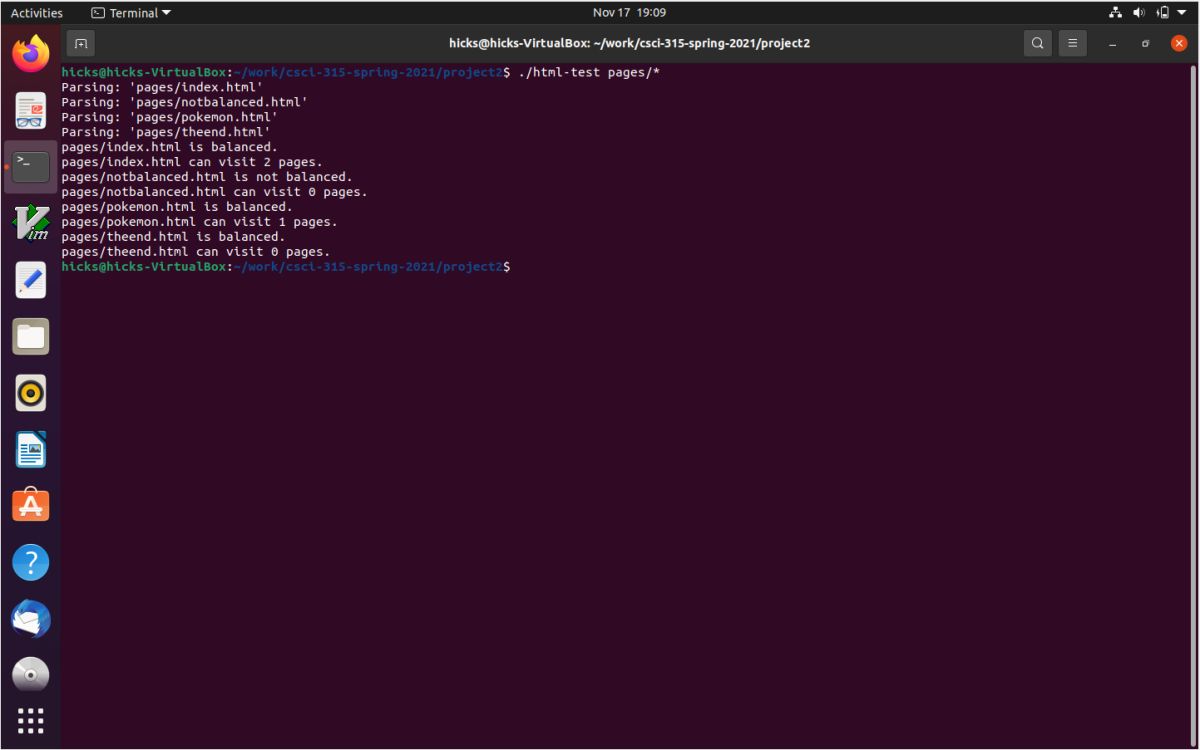Open the Nov 17 19:09 clock calendar
1200x750 pixels.
pos(629,13)
